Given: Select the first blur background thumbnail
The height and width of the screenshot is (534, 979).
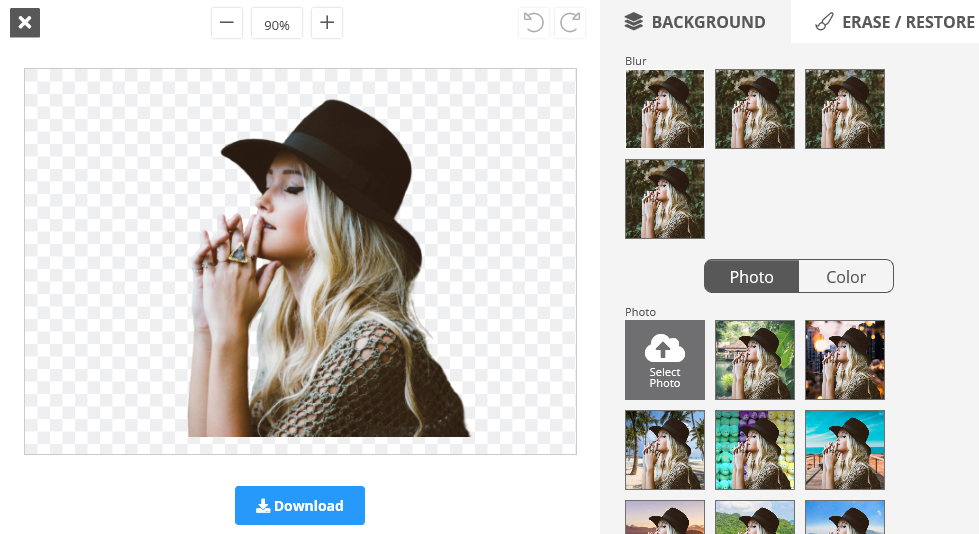Looking at the screenshot, I should [665, 109].
